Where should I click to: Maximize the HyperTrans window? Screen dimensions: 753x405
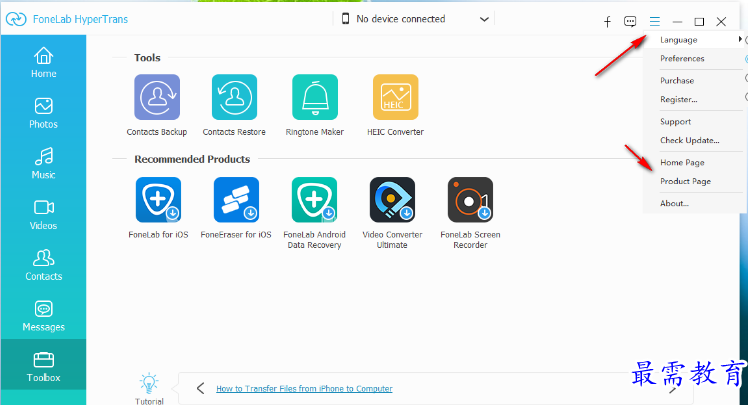point(699,22)
